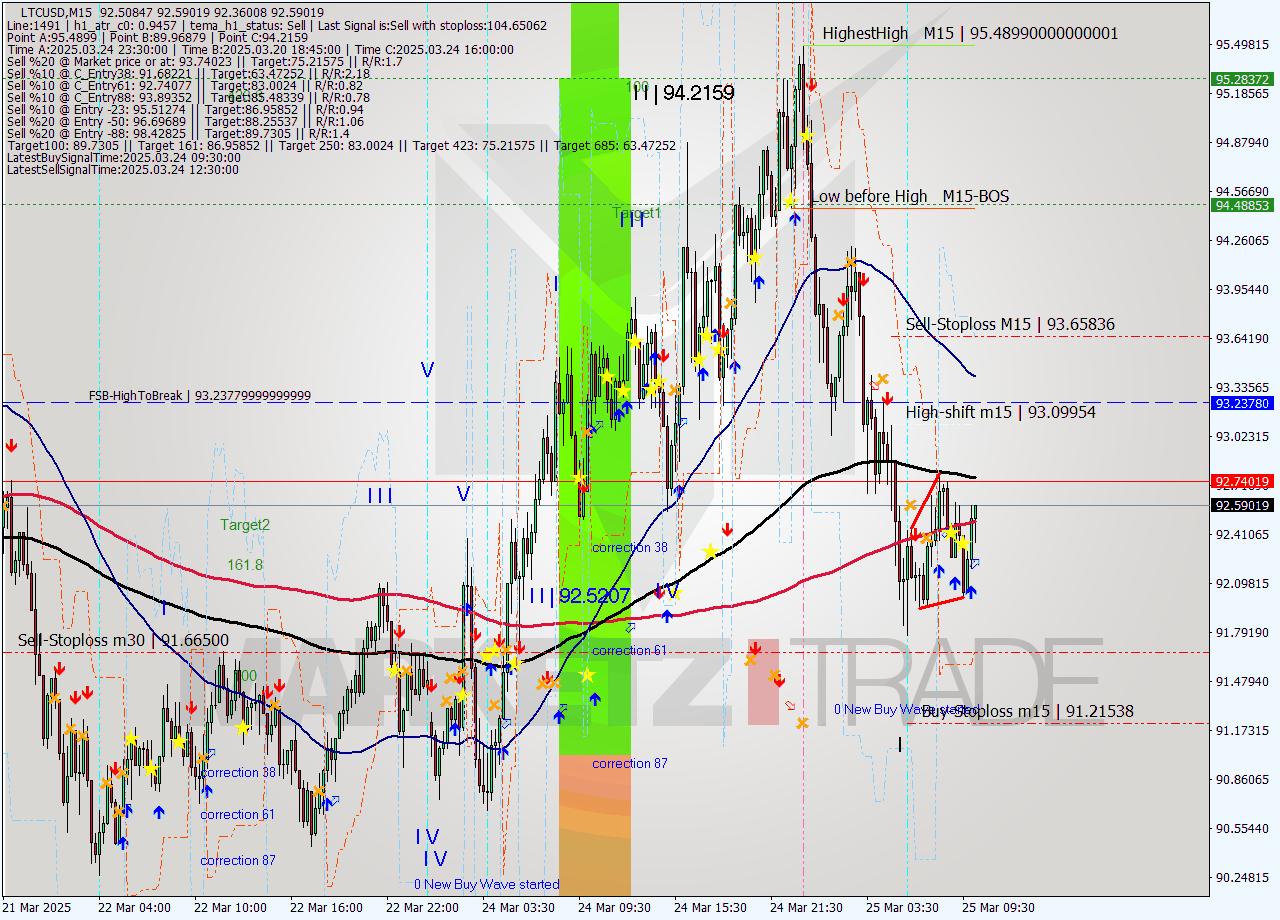Screen dimensions: 1280x920
Task: Select the blue up arrow above the 'correction 61' line
Action: click(x=667, y=614)
